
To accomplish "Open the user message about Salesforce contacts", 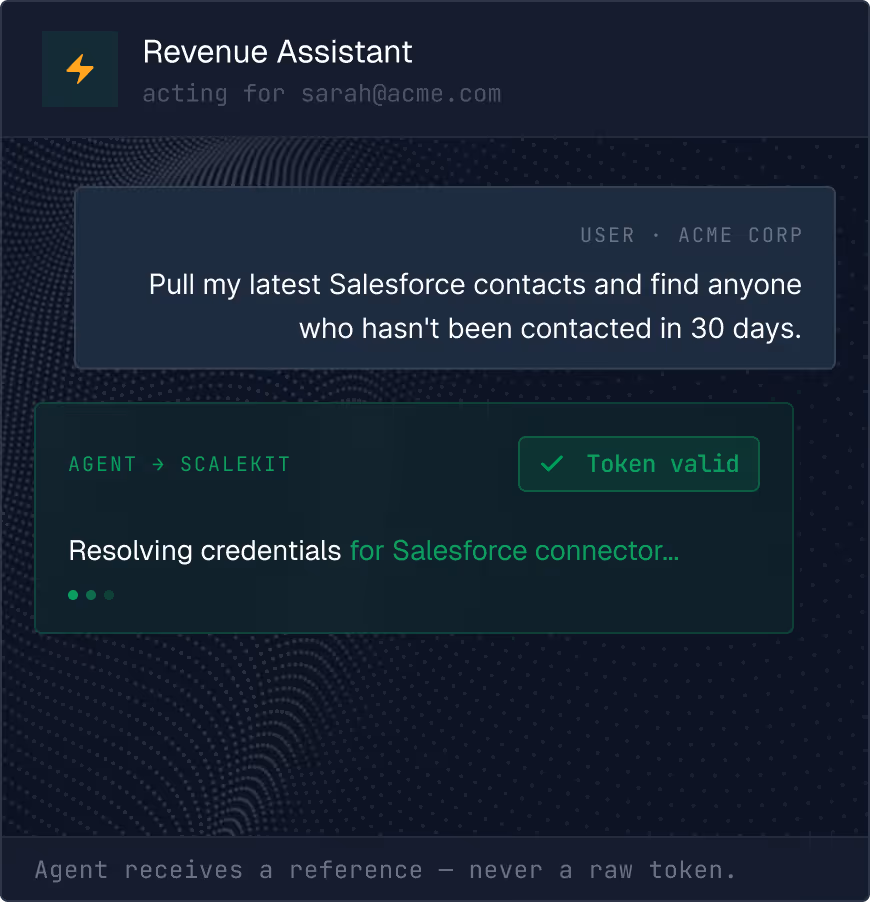I will pyautogui.click(x=455, y=277).
